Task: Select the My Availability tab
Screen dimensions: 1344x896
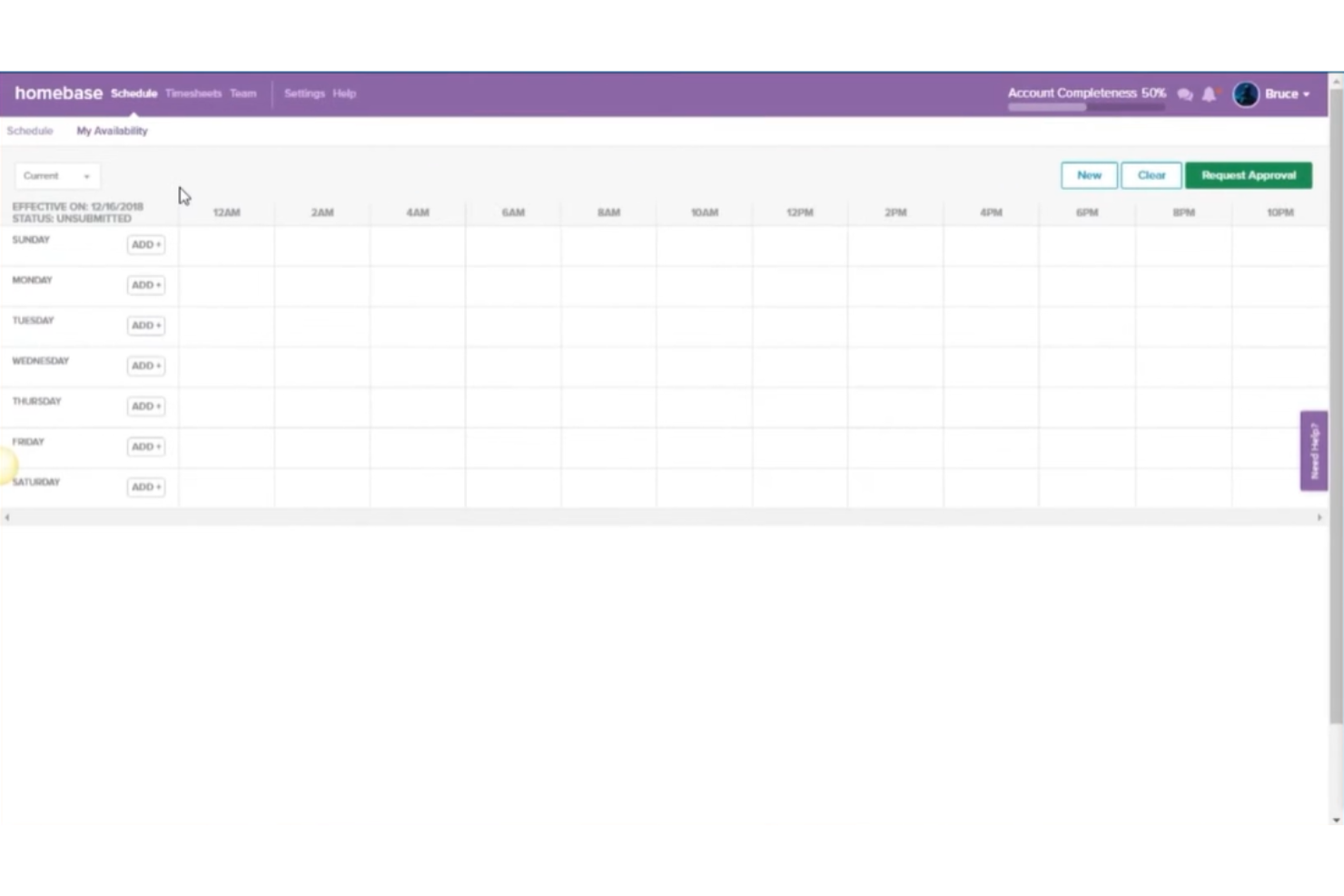Action: (x=112, y=131)
